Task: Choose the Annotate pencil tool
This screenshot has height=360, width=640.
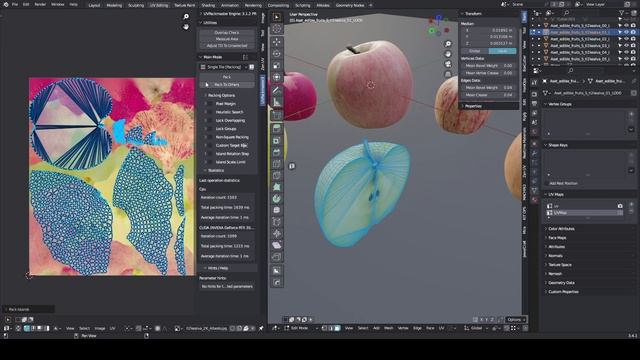Action: pyautogui.click(x=277, y=90)
